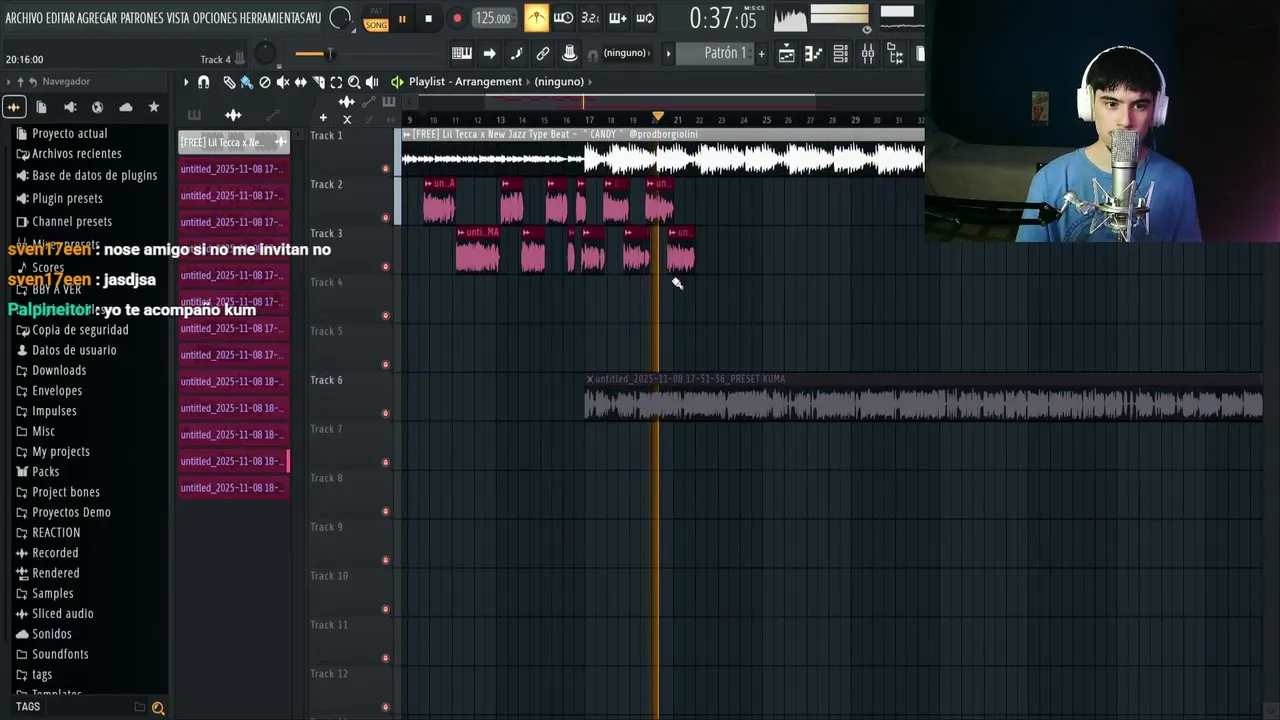Open the VISTA menu

[x=178, y=18]
